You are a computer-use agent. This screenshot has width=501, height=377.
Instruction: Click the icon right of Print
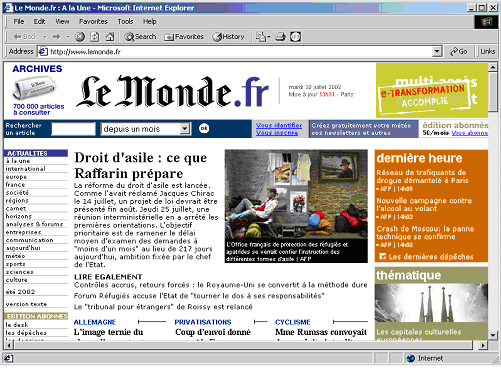click(296, 37)
